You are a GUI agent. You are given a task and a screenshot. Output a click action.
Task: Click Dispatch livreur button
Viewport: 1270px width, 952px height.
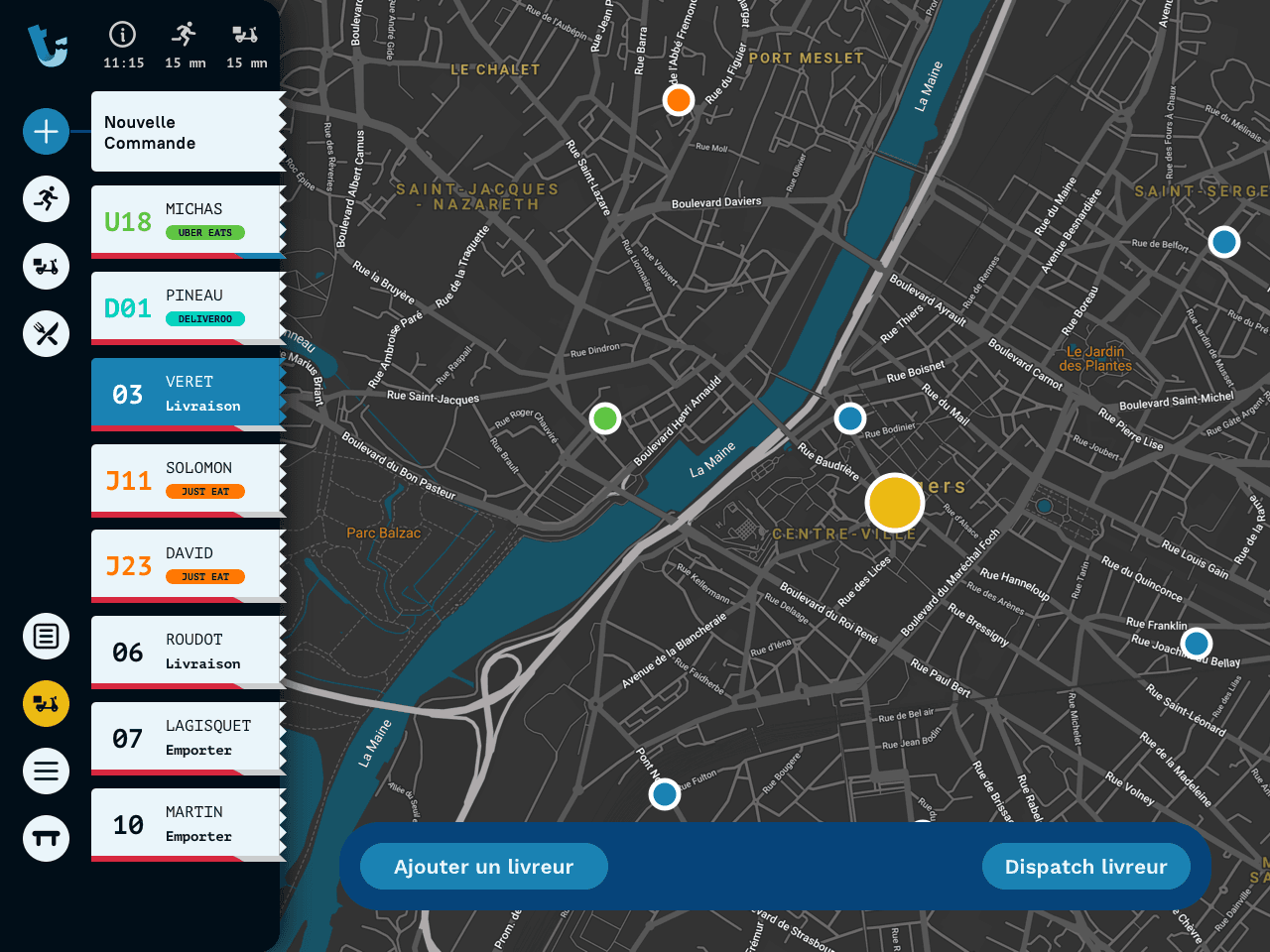[x=1086, y=867]
